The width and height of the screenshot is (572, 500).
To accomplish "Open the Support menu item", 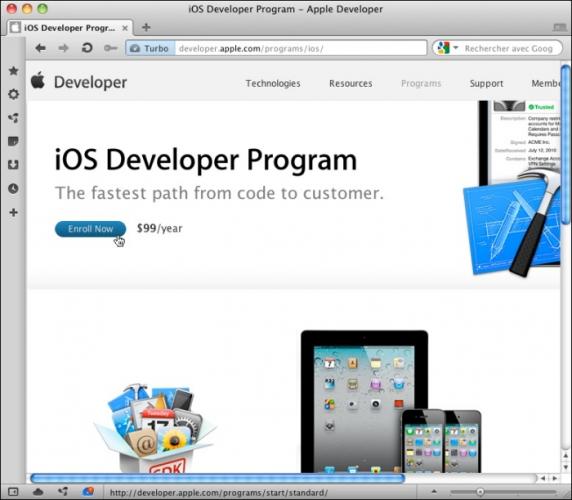I will pyautogui.click(x=486, y=84).
